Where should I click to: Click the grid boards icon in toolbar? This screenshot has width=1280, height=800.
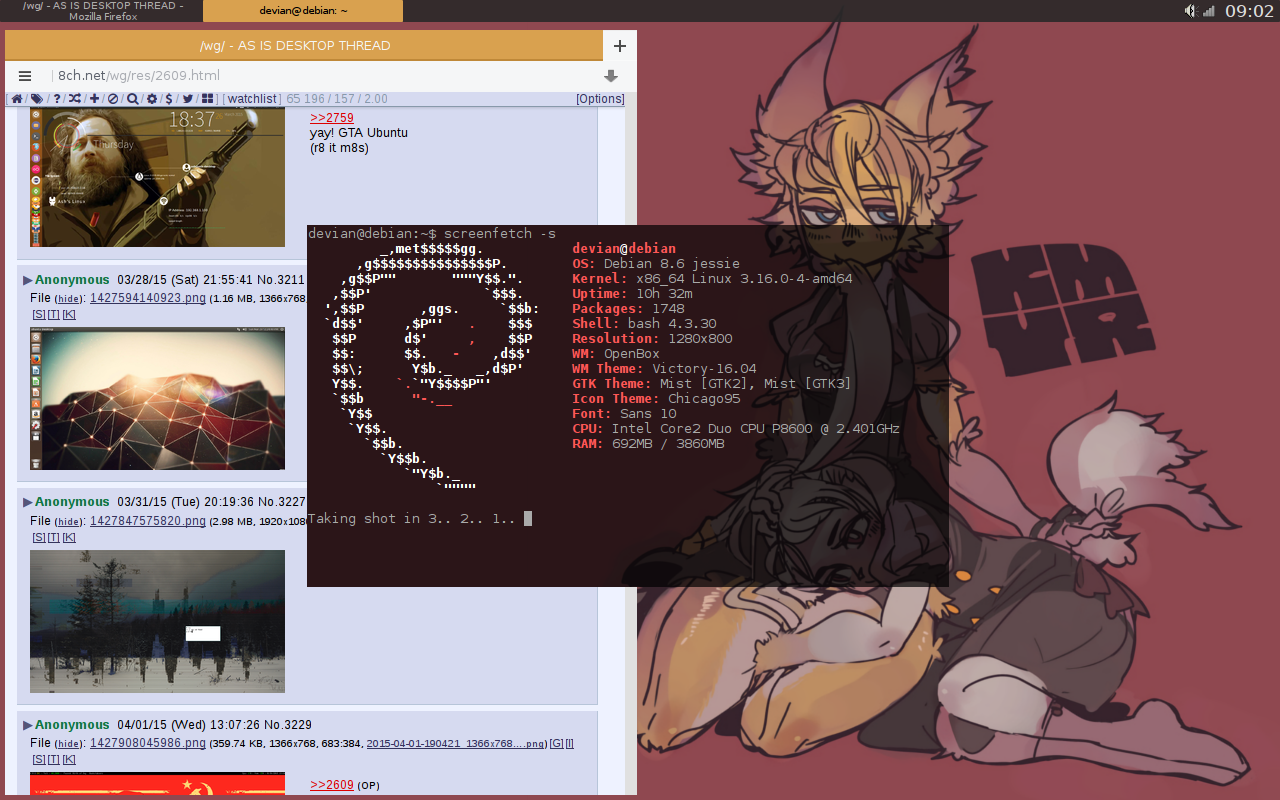(x=207, y=99)
